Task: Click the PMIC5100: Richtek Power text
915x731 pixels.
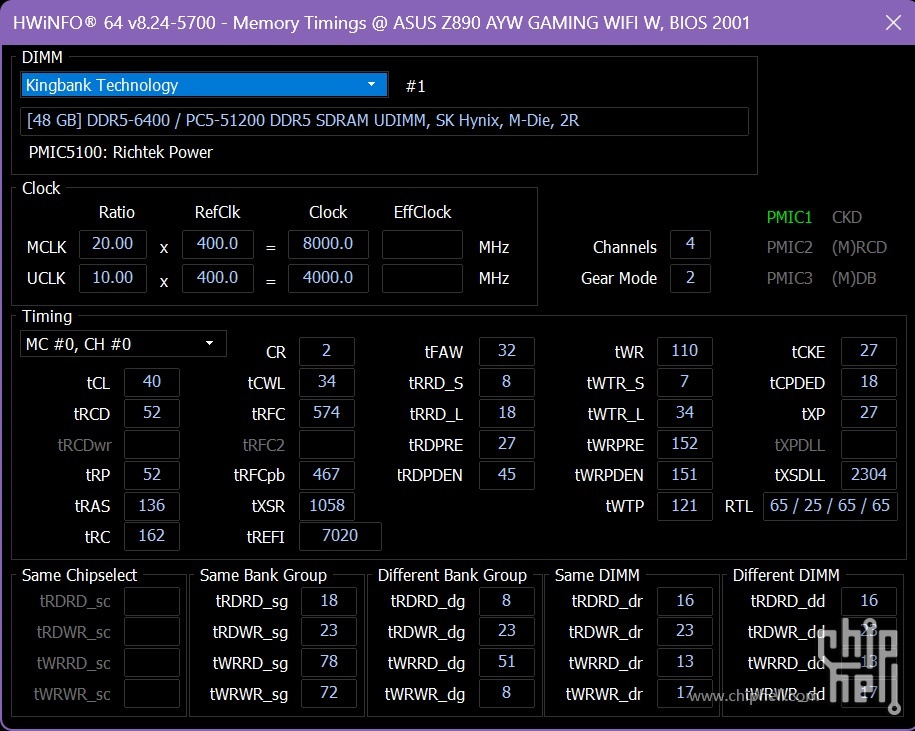Action: tap(121, 152)
